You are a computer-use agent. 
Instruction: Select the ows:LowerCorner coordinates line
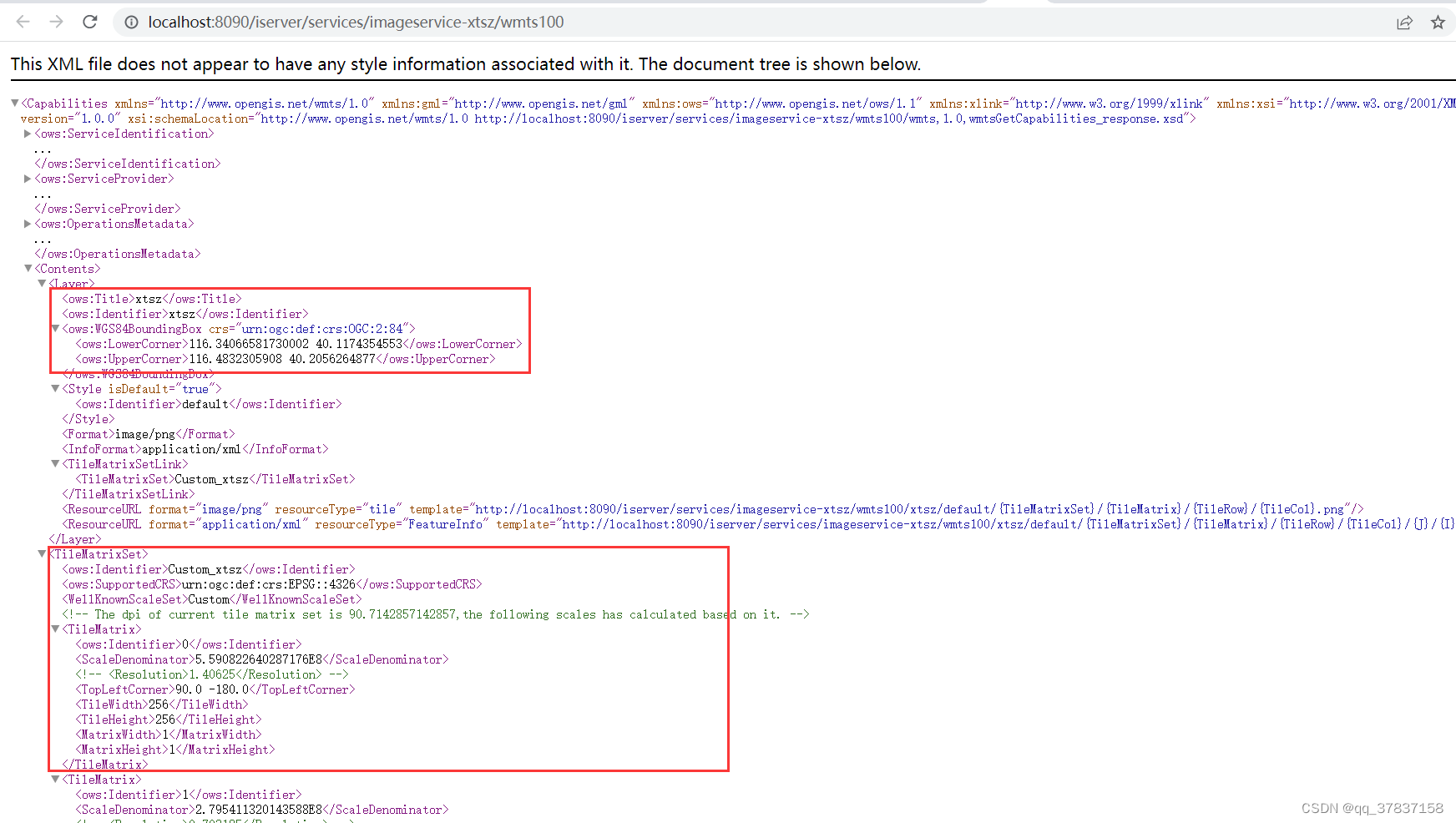[x=299, y=344]
